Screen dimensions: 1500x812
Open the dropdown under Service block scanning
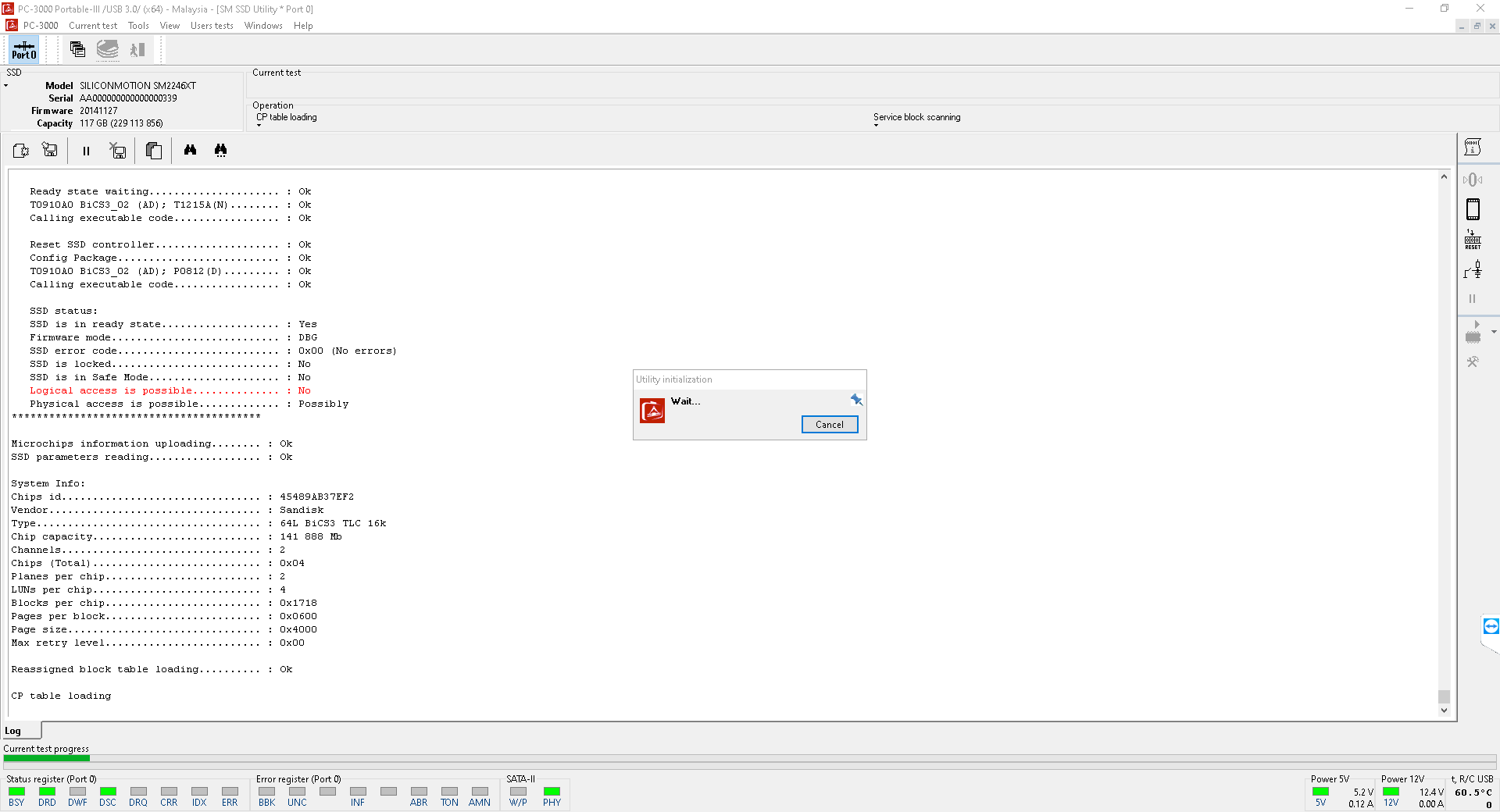tap(876, 126)
